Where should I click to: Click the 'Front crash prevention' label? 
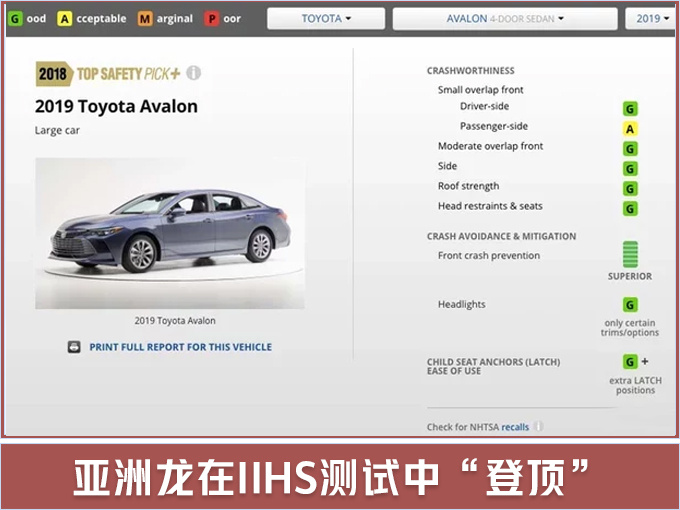pos(489,255)
